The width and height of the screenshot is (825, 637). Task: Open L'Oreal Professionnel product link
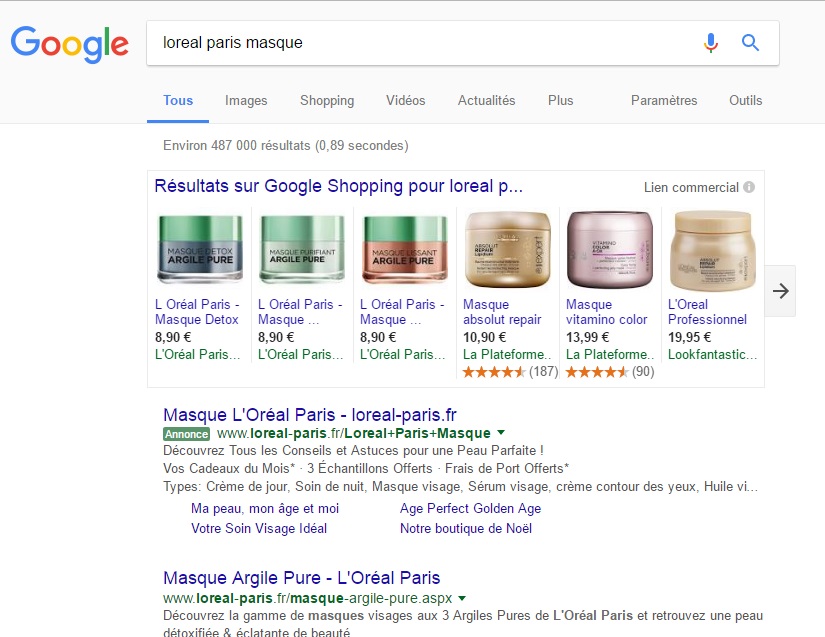707,312
